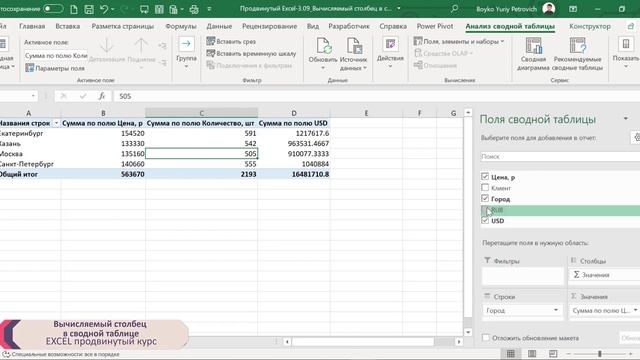Select column C header
640x360 pixels.
[202, 113]
